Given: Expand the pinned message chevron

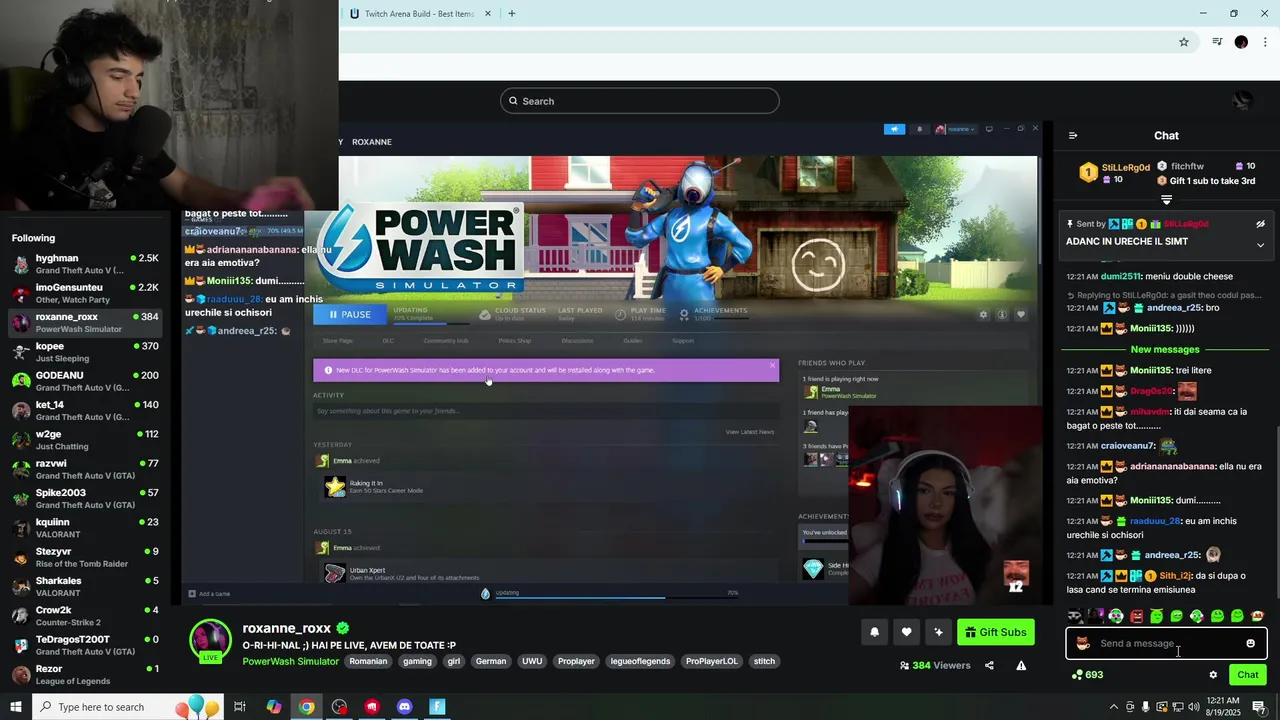Looking at the screenshot, I should click(1260, 245).
